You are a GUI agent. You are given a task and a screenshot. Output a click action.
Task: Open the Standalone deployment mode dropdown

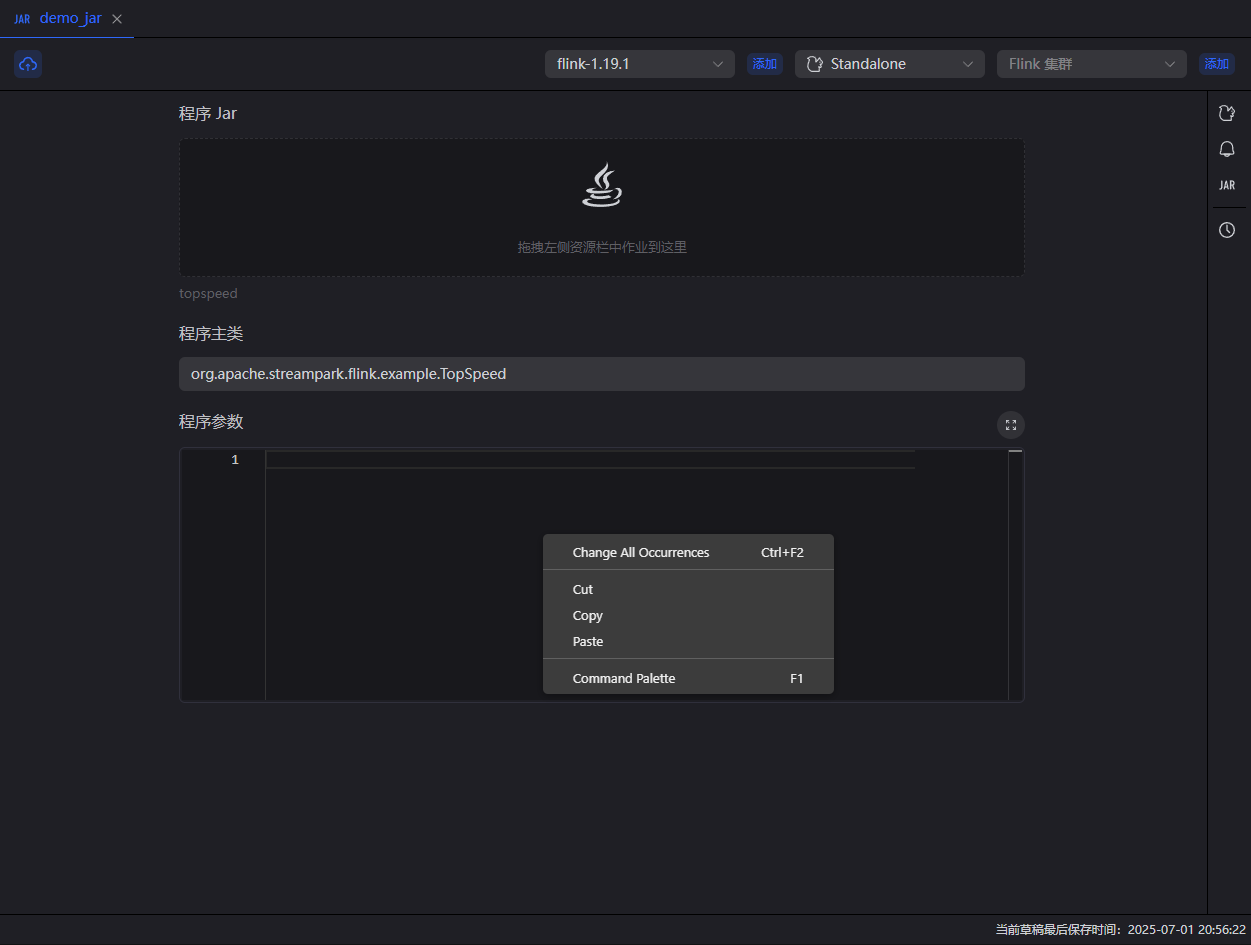coord(889,64)
